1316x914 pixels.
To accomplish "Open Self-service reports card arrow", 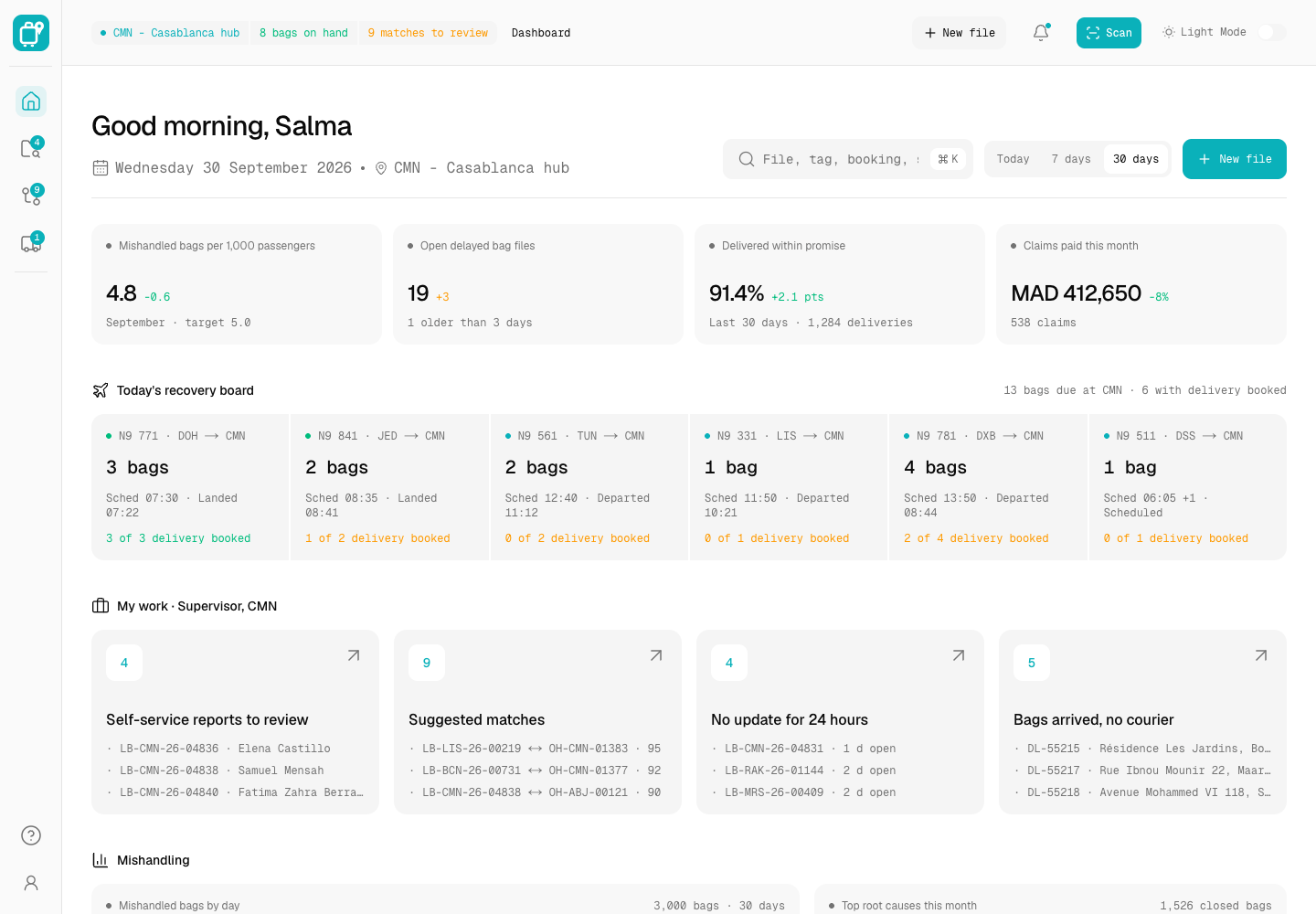I will 354,655.
